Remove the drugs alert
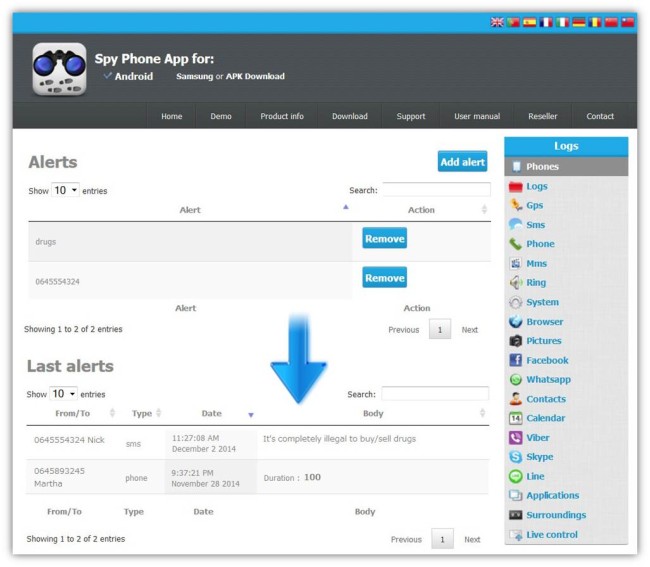650x567 pixels. pos(384,238)
